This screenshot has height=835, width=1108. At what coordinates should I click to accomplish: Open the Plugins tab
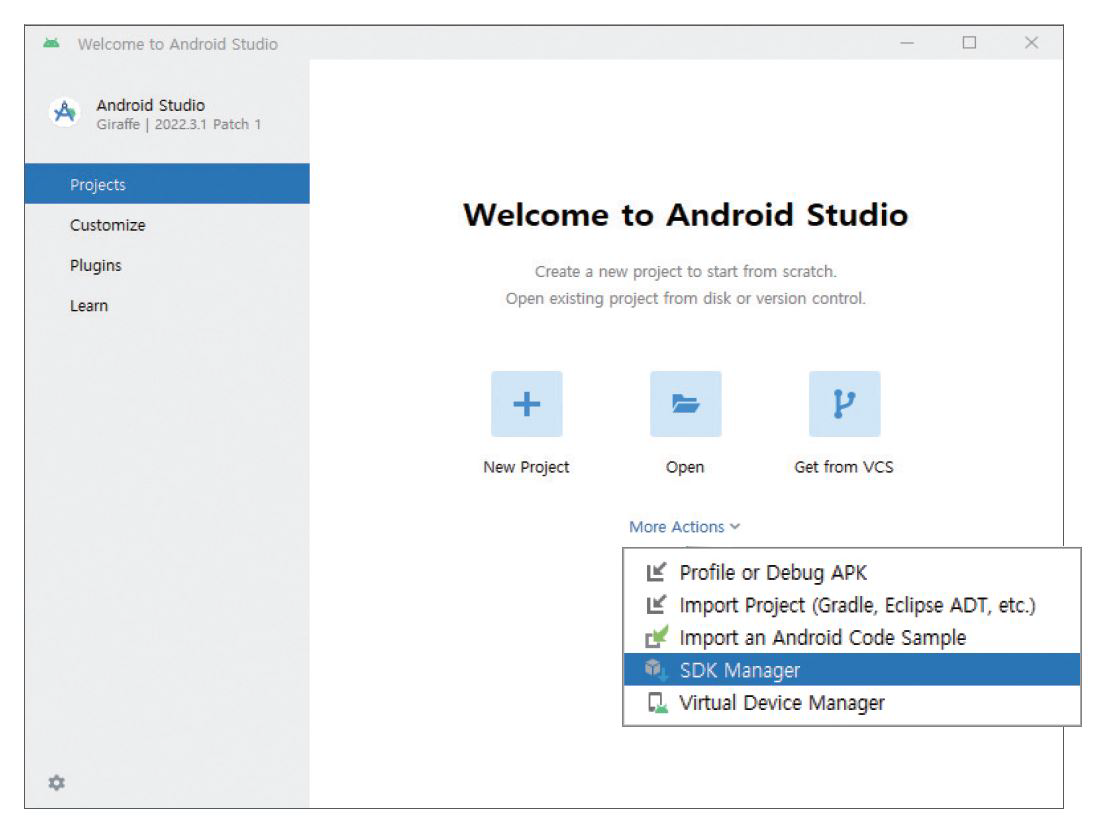[167, 265]
